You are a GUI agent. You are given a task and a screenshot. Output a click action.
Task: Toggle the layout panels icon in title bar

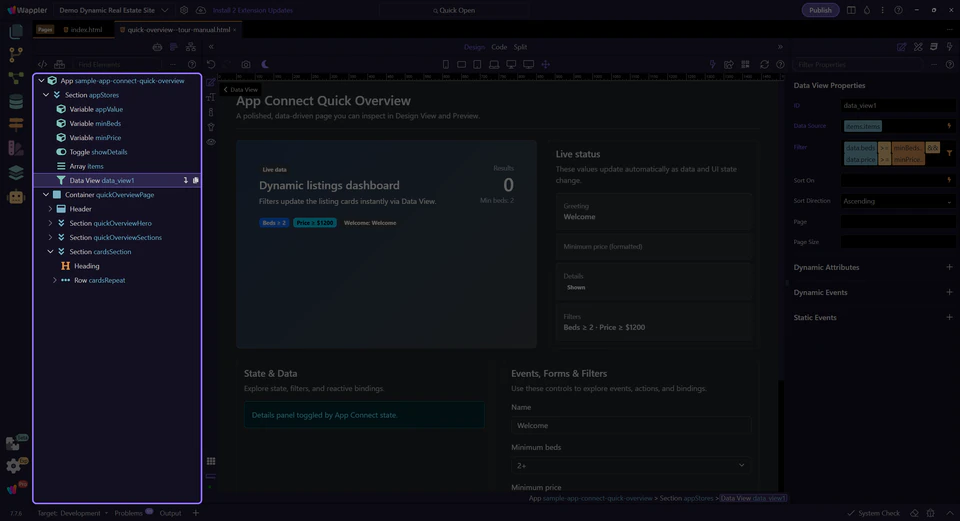coord(851,10)
